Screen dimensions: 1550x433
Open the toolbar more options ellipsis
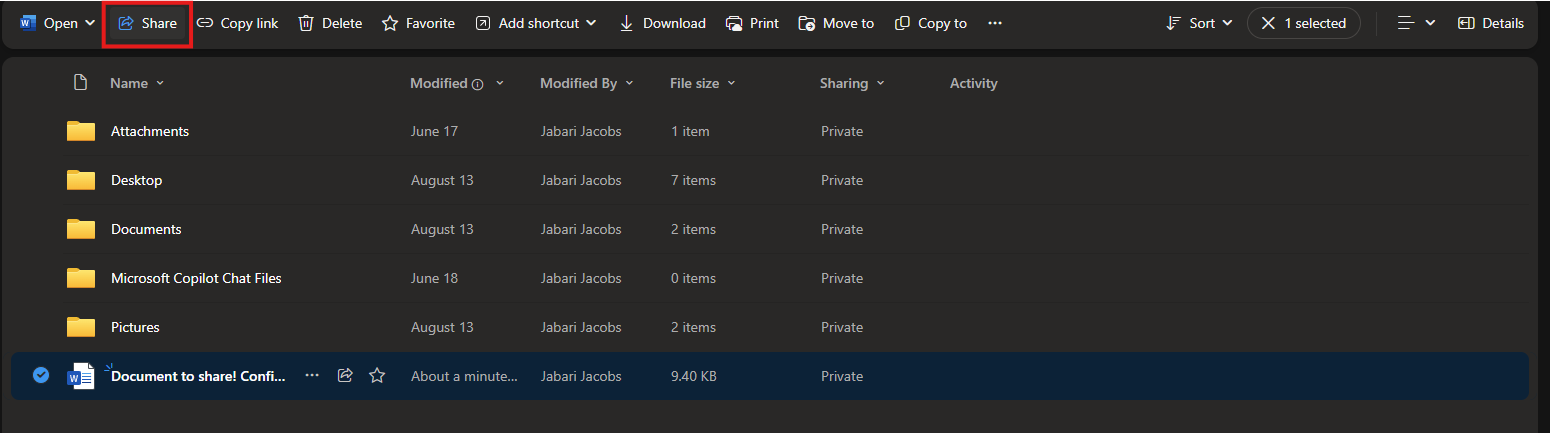click(x=995, y=23)
